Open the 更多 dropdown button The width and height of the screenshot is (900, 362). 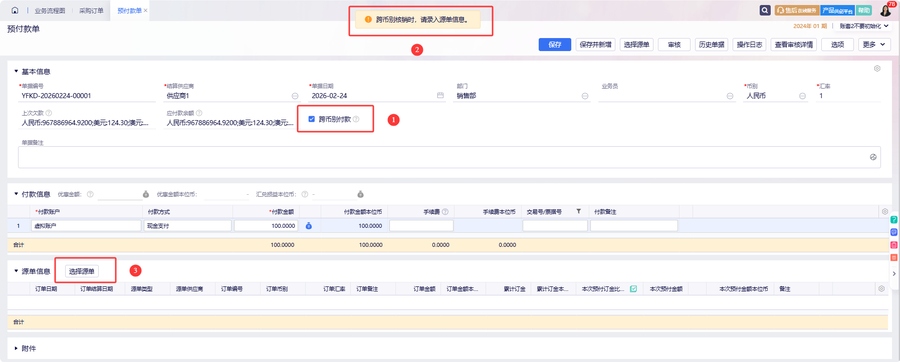click(x=874, y=45)
